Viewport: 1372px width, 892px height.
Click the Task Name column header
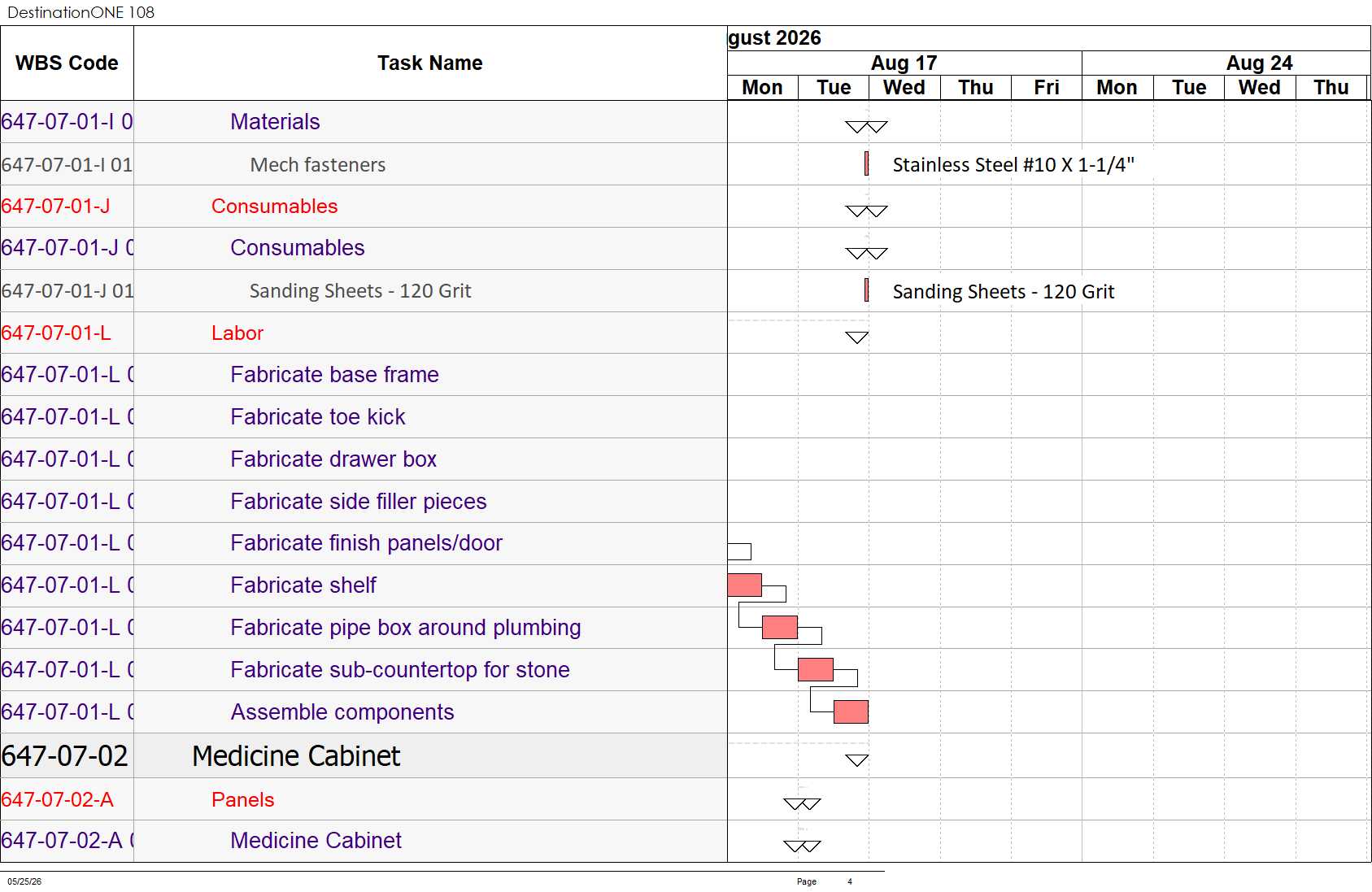pos(430,63)
